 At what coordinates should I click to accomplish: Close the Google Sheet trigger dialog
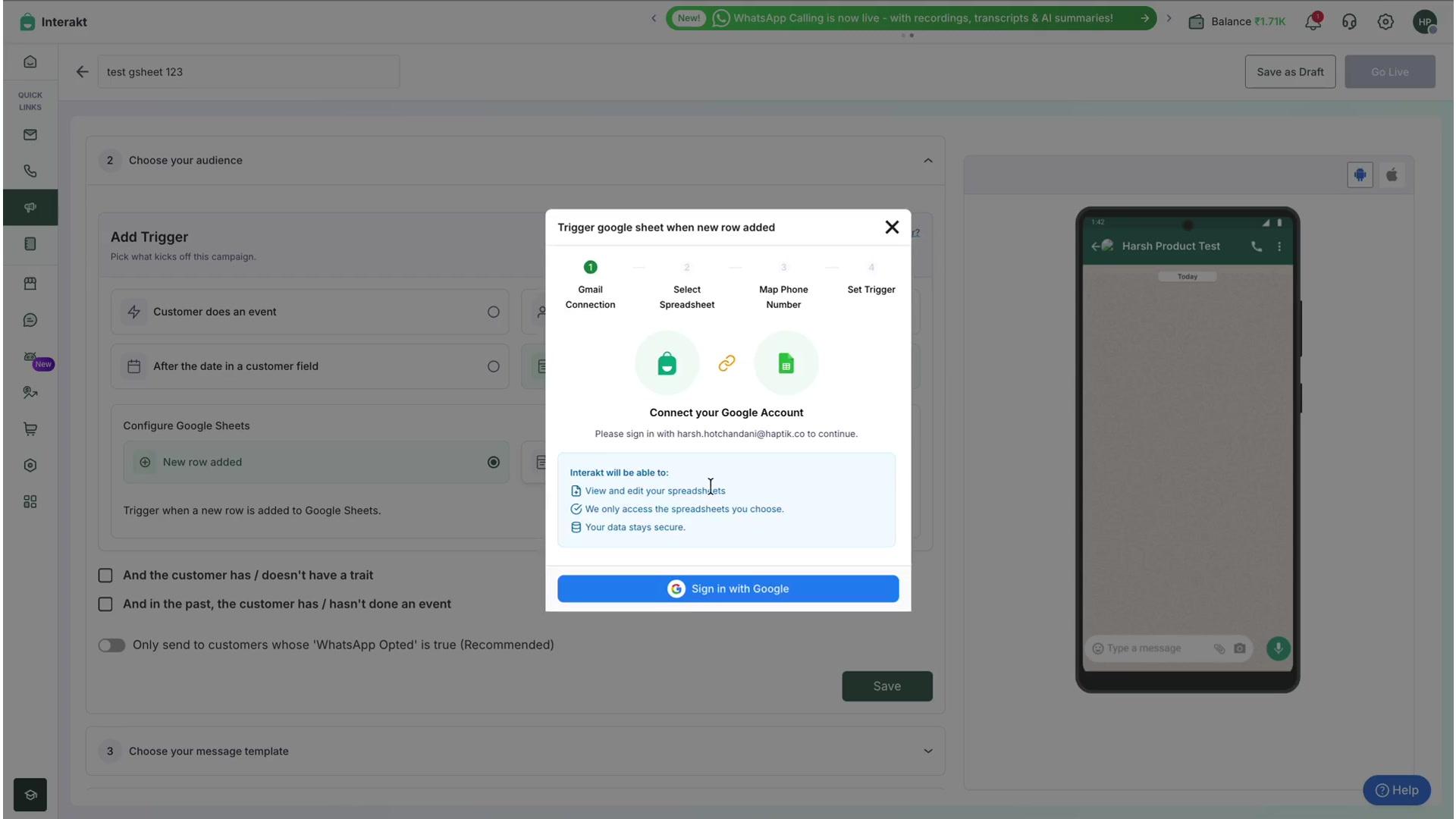892,227
